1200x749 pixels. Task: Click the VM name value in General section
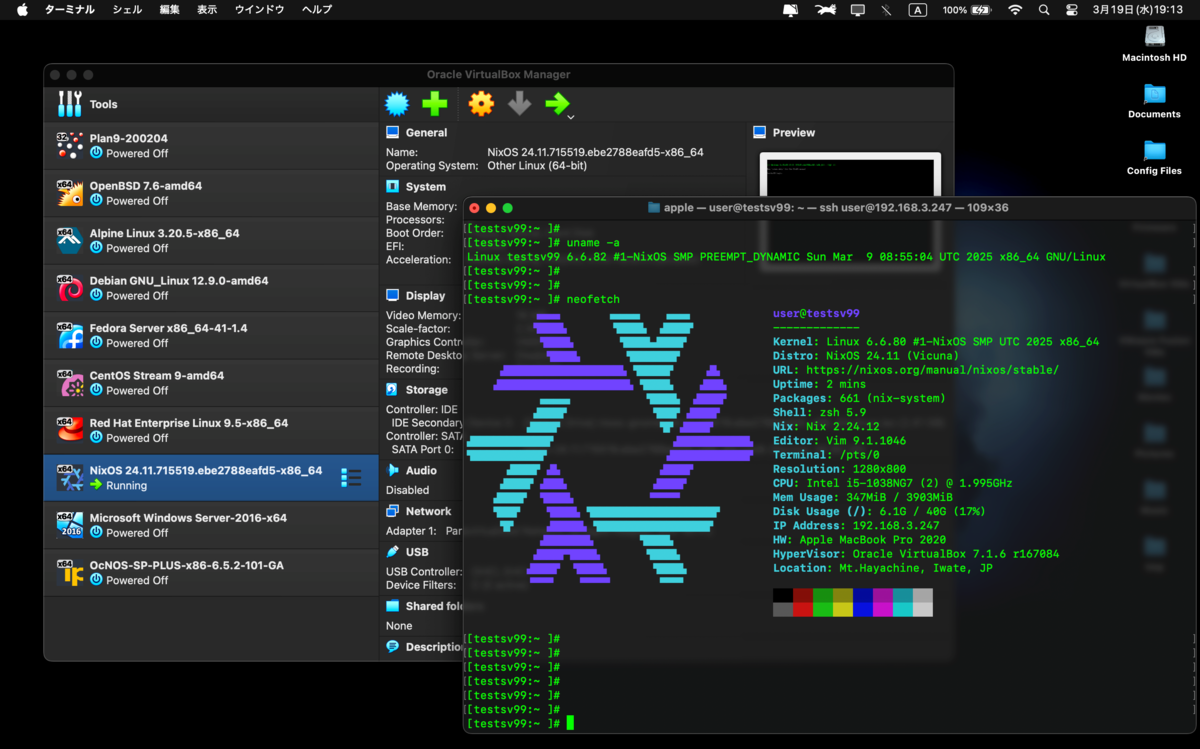[x=595, y=152]
